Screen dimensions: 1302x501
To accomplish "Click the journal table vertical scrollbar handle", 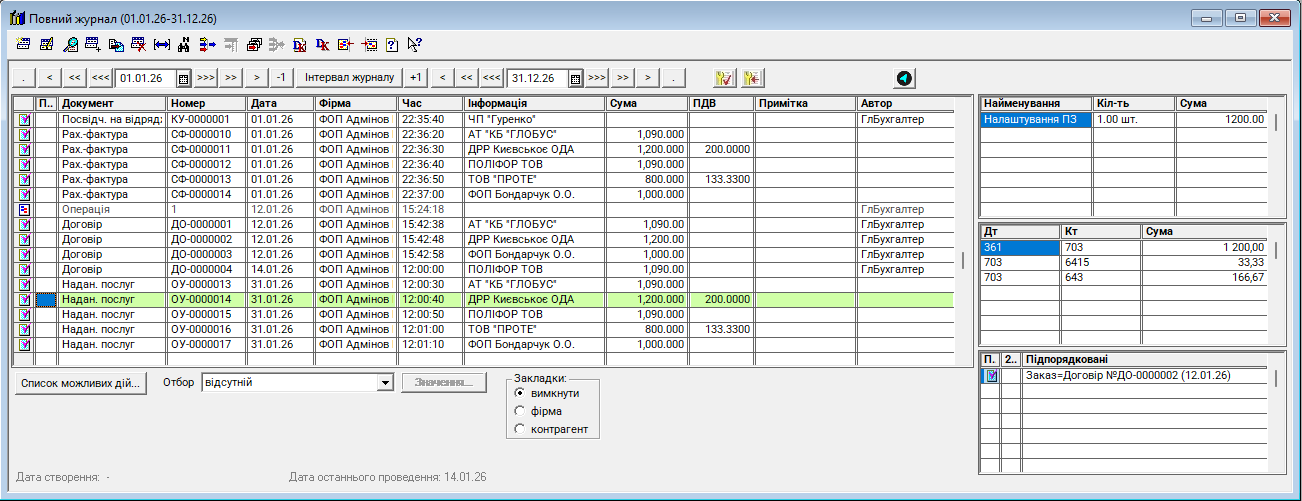I will (964, 260).
